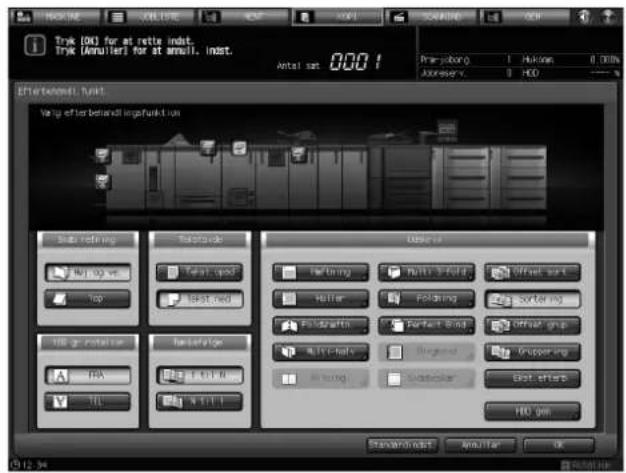Click the help figure icon top right
The width and height of the screenshot is (626, 473).
608,17
